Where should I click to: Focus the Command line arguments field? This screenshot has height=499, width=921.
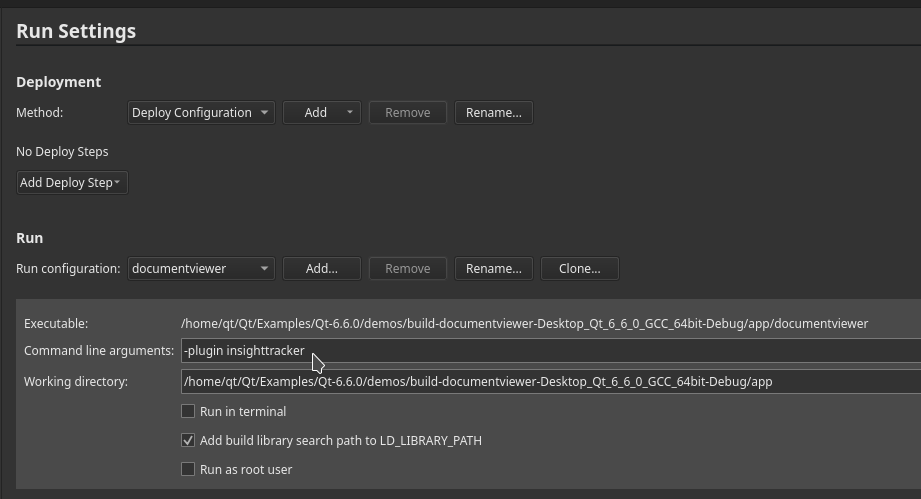tap(600, 351)
